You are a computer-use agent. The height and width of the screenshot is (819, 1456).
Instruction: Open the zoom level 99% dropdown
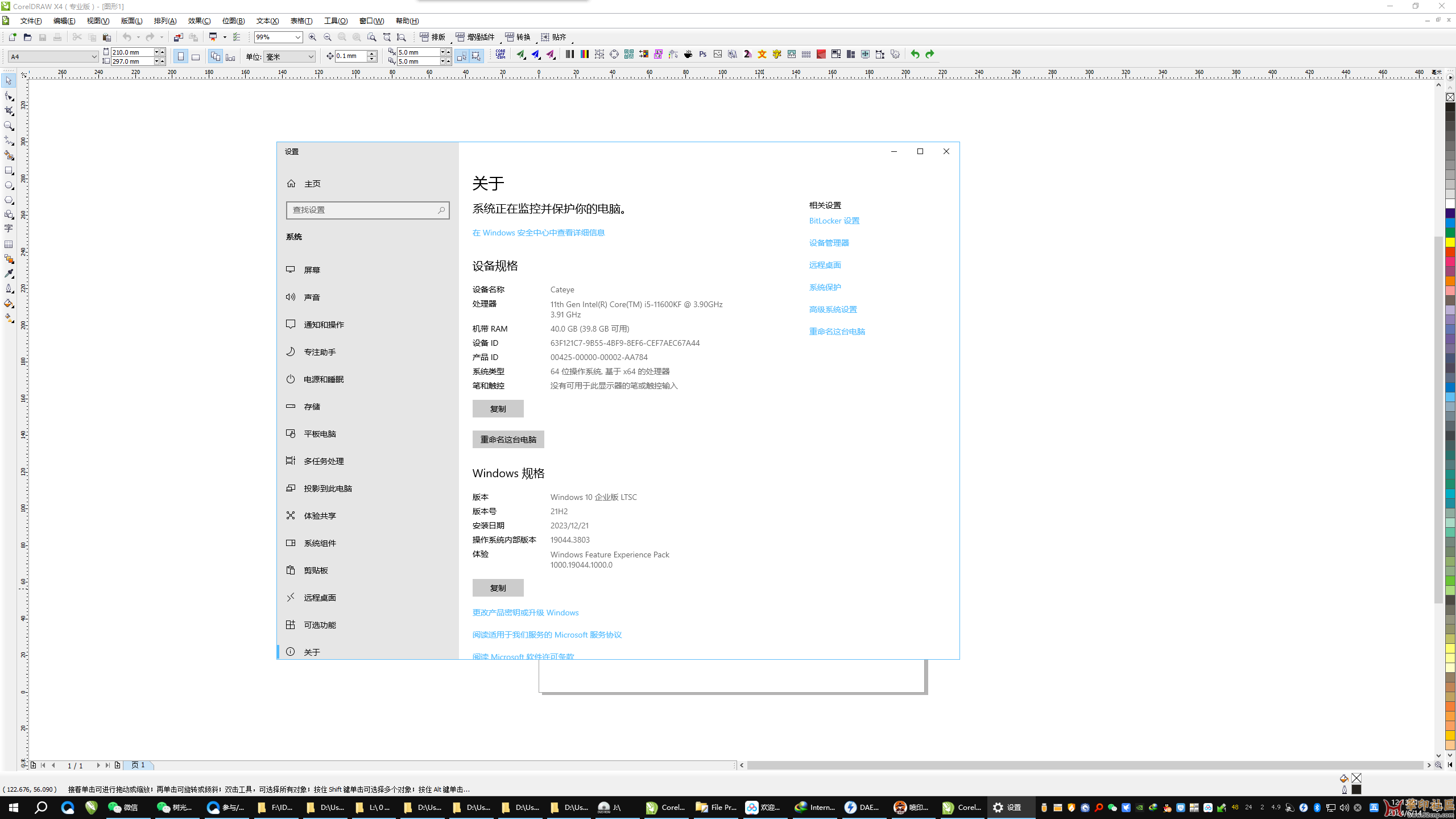[297, 37]
